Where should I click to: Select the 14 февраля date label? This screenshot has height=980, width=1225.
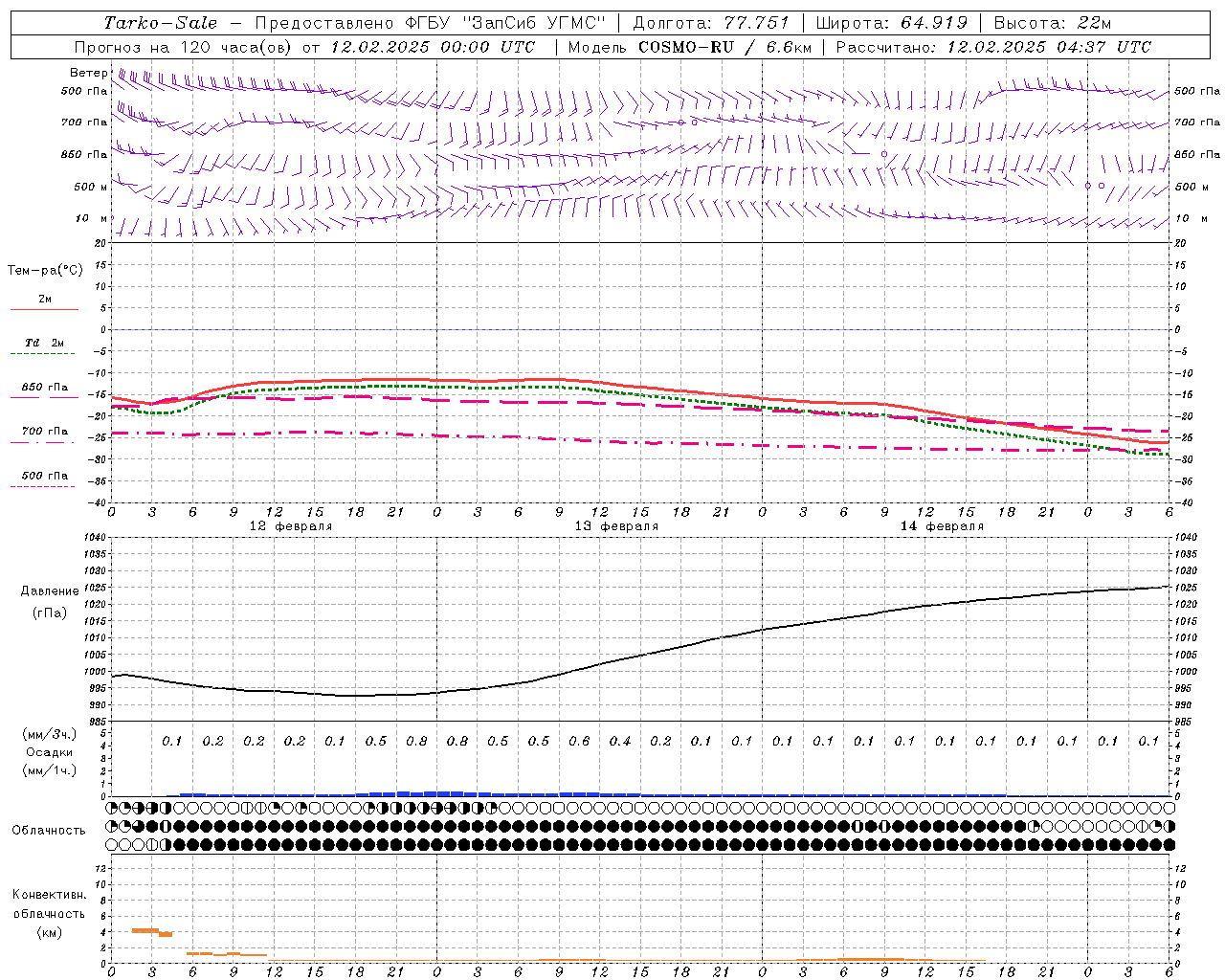[942, 526]
